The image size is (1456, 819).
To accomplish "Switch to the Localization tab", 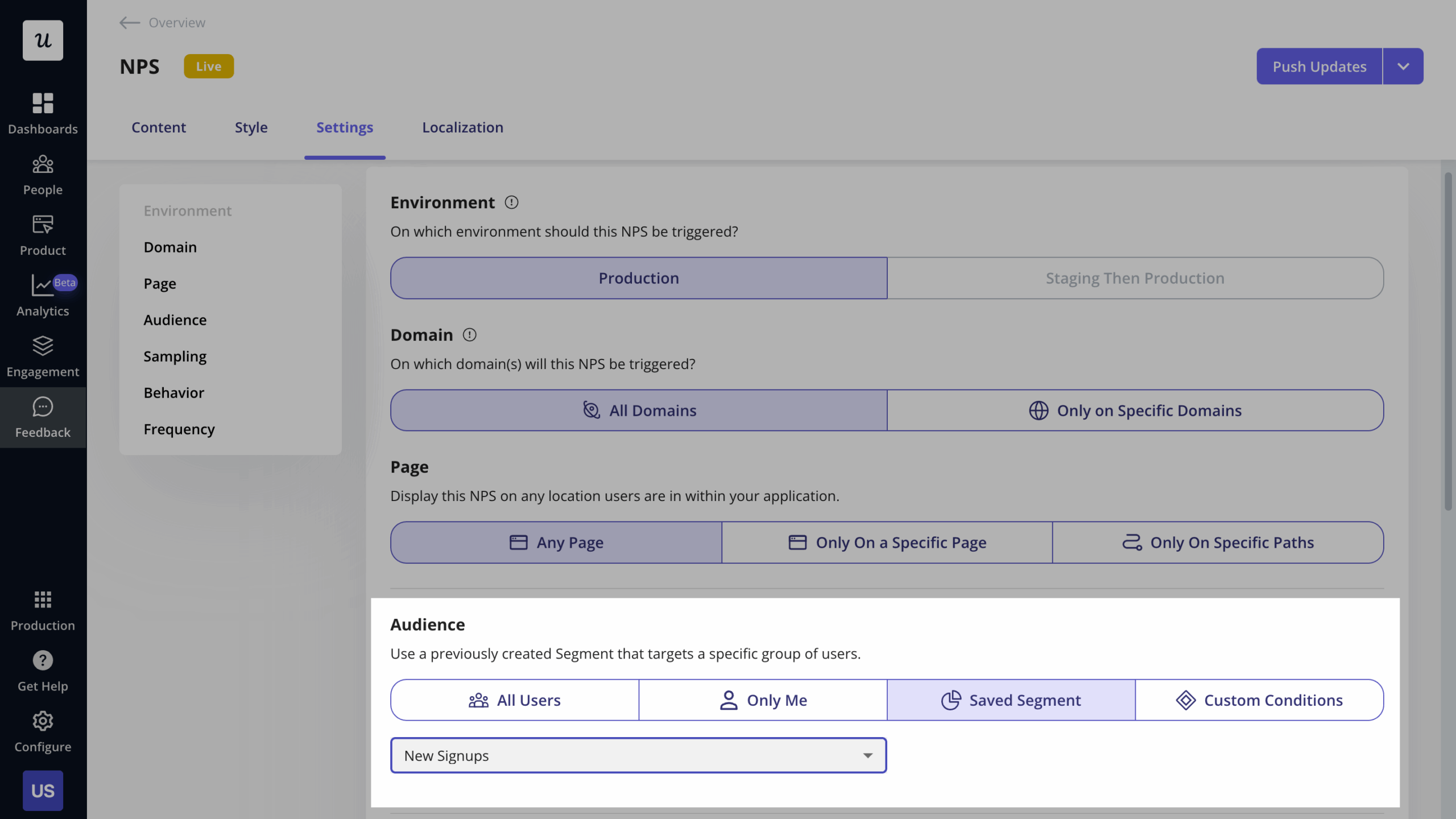I will [462, 127].
